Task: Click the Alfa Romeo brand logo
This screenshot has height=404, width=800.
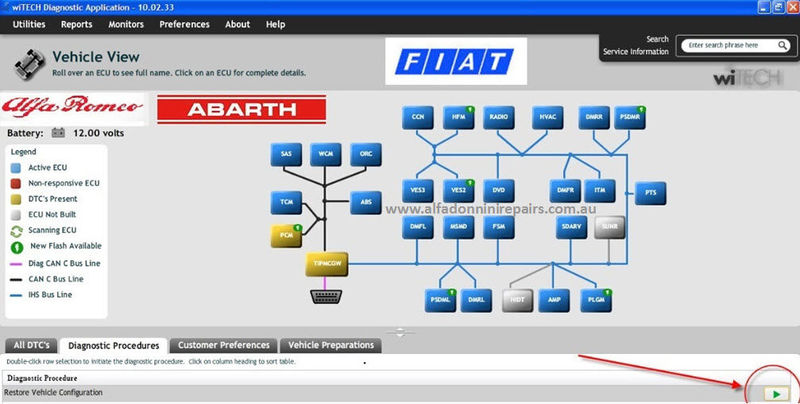Action: (x=72, y=108)
